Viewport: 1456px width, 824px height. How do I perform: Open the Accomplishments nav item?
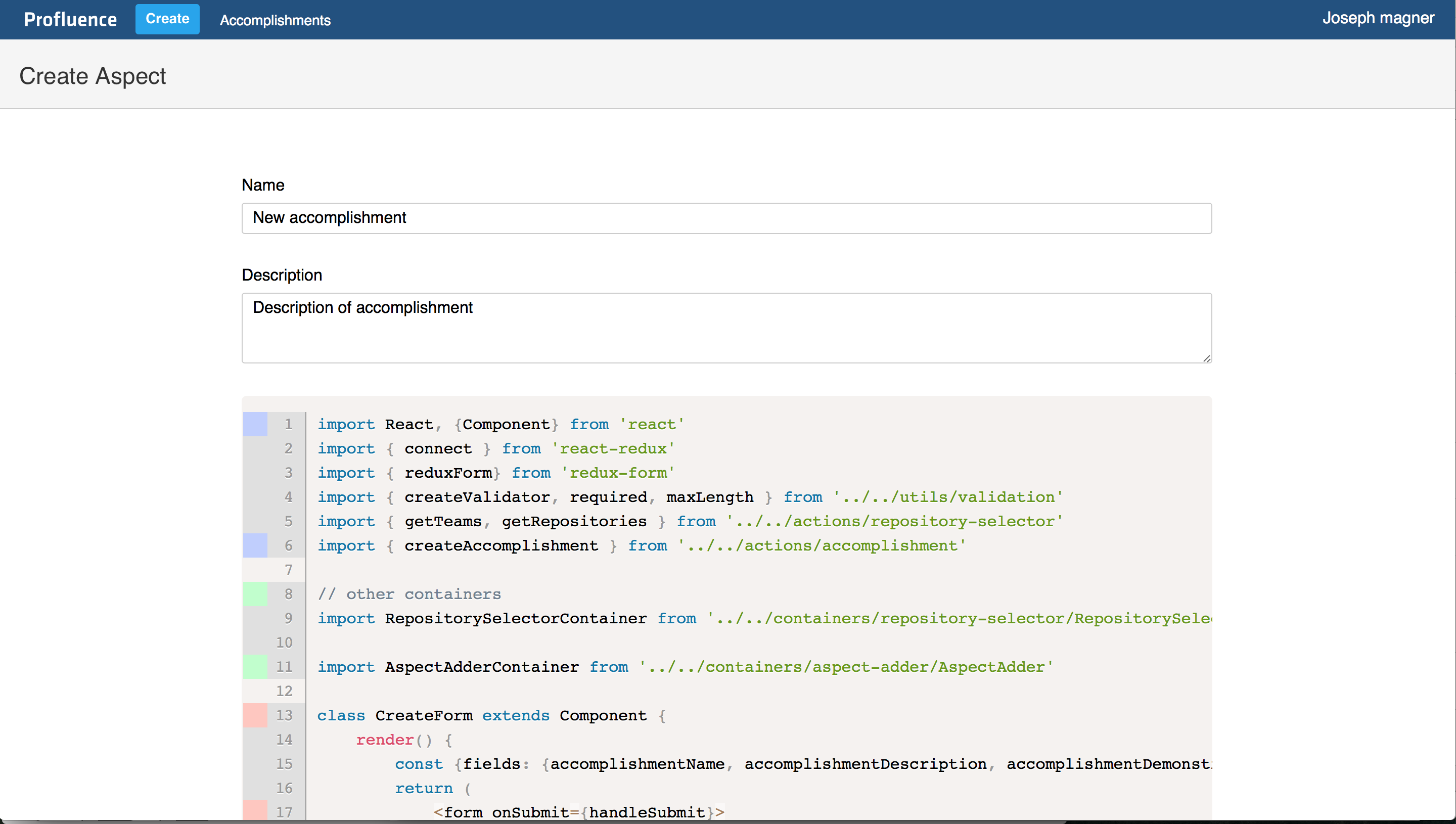pos(275,20)
